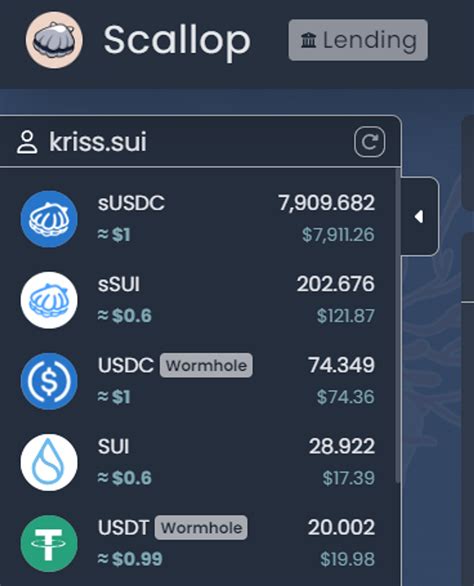
Task: Select the sUSDC balance 7,909.682
Action: (326, 203)
